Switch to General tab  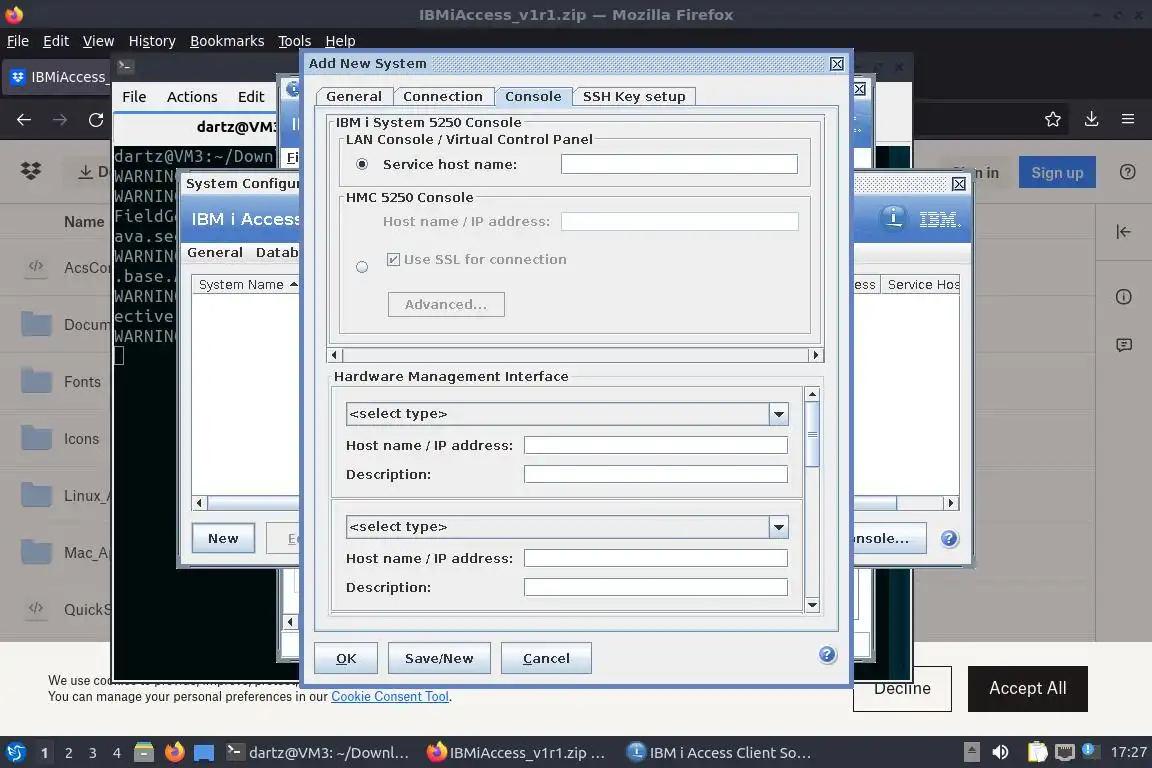coord(354,96)
